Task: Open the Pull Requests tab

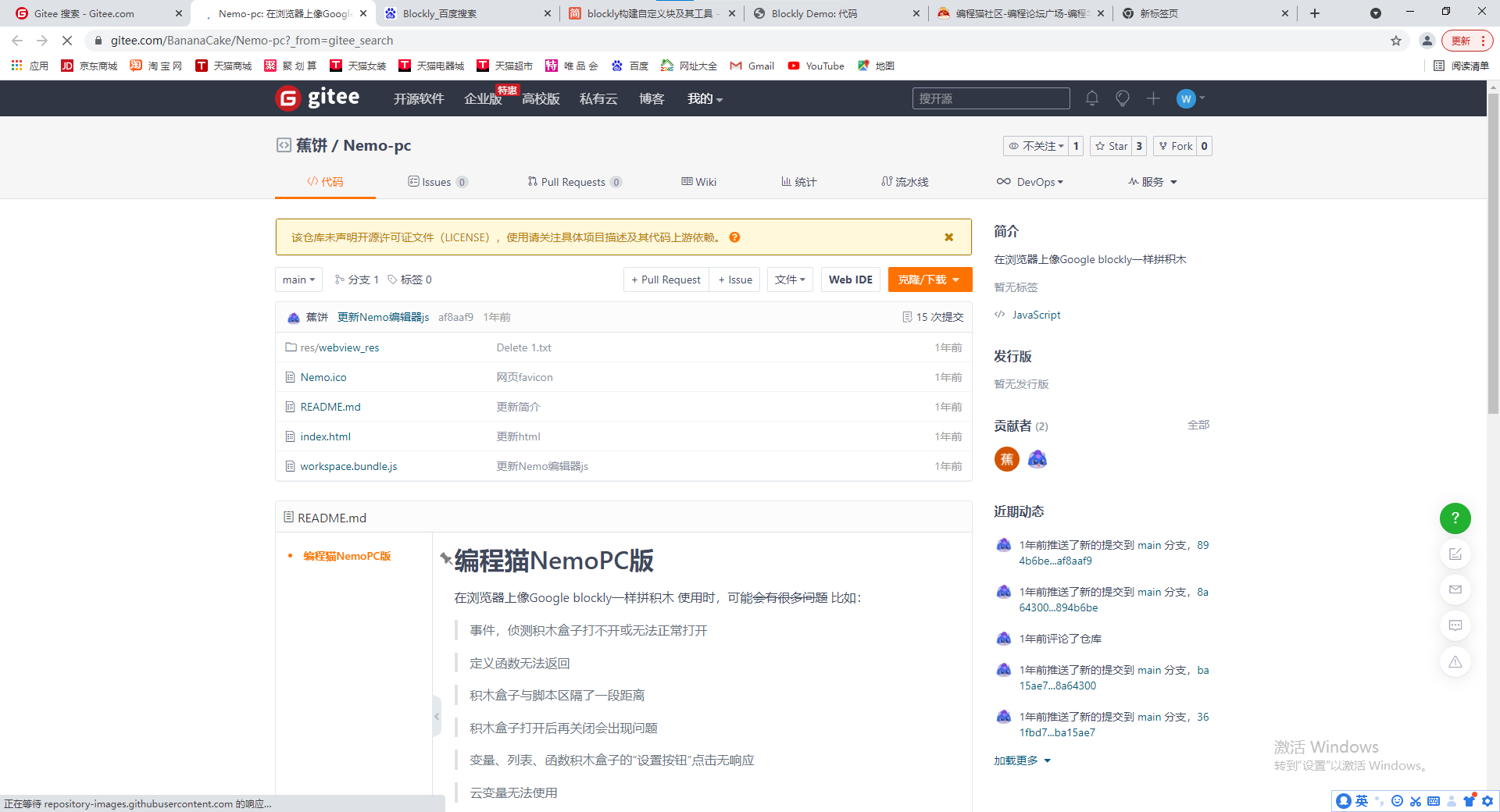Action: pyautogui.click(x=574, y=182)
